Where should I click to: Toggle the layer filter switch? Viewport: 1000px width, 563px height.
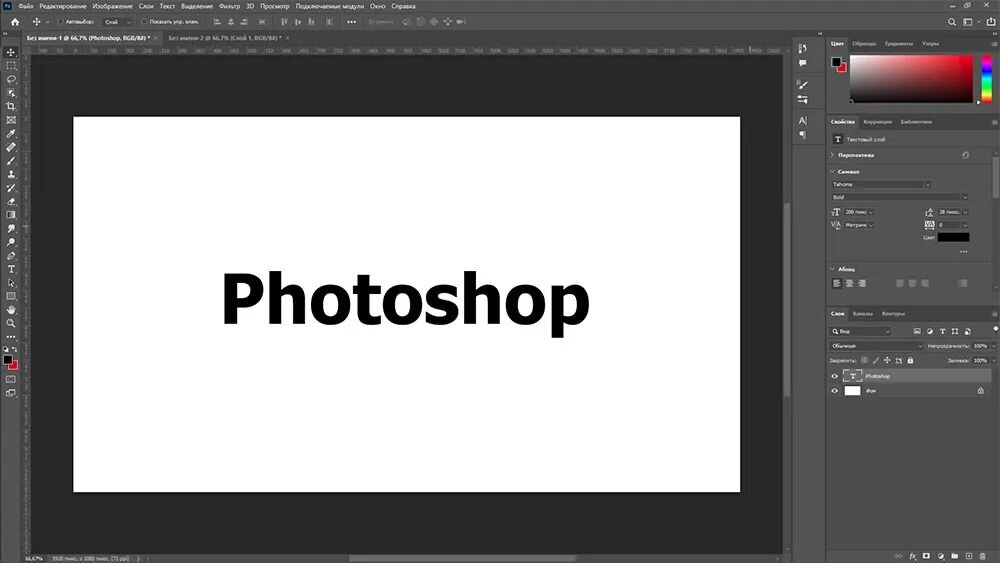[x=995, y=329]
